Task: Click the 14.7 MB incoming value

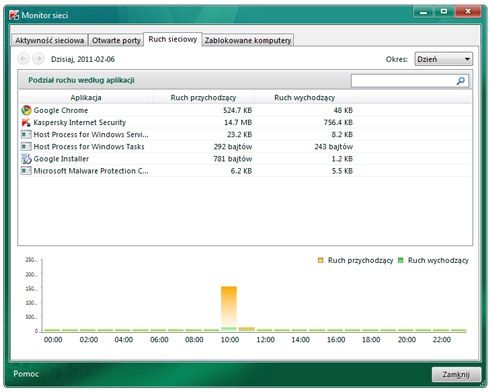Action: click(x=238, y=123)
